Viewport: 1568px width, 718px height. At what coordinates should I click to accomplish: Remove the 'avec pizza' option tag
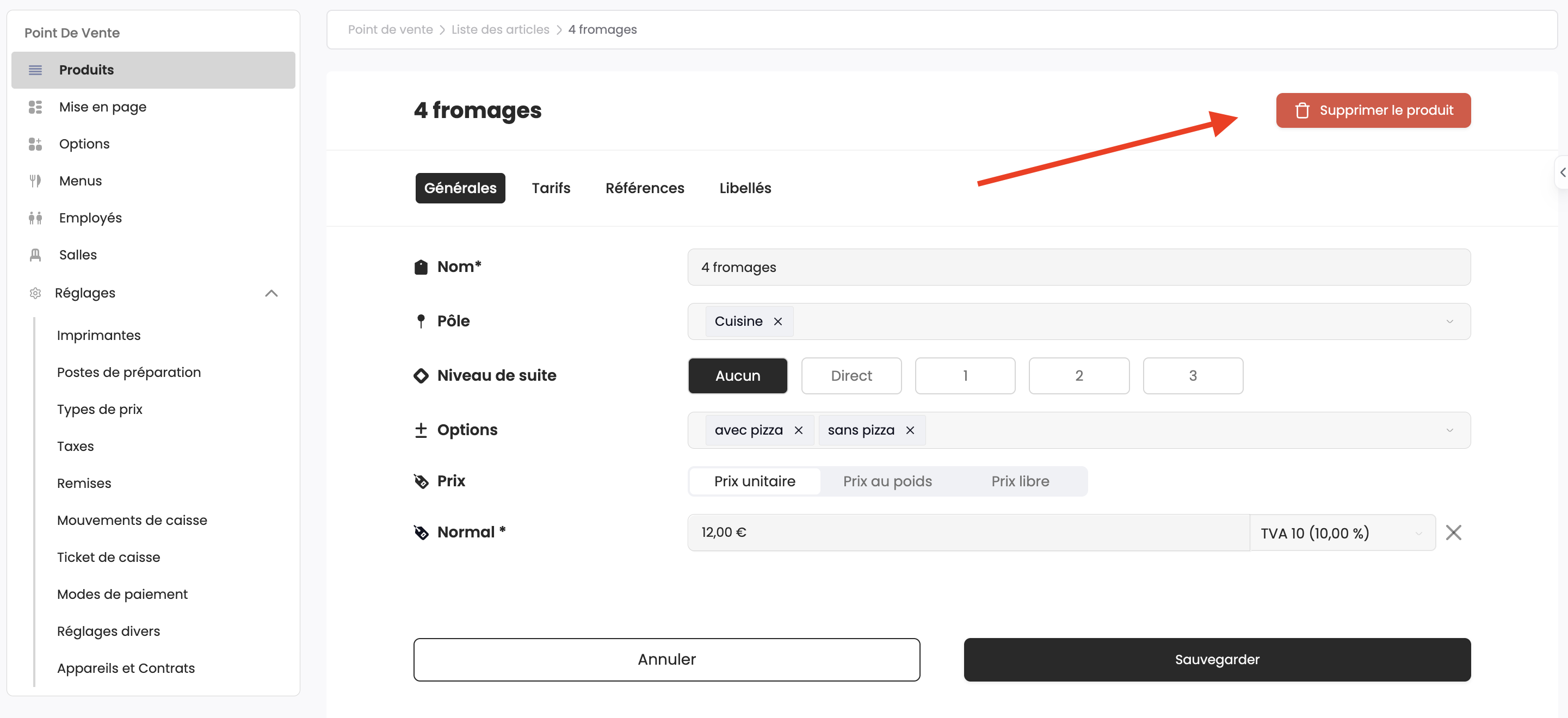pos(798,430)
